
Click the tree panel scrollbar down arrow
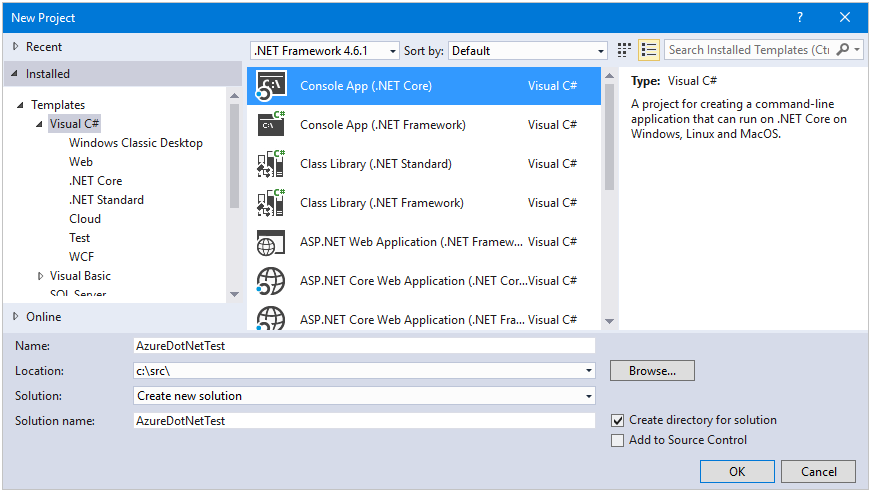[x=234, y=294]
